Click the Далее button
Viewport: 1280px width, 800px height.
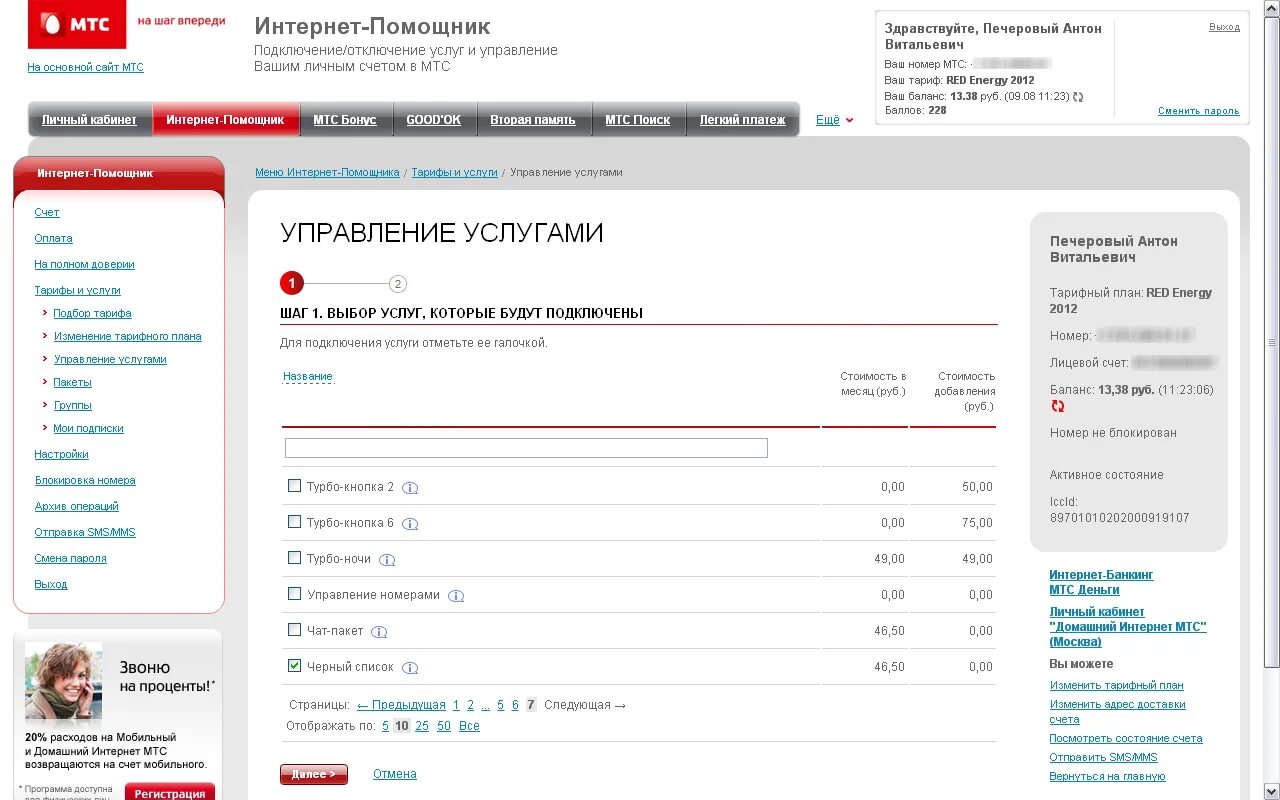coord(314,775)
